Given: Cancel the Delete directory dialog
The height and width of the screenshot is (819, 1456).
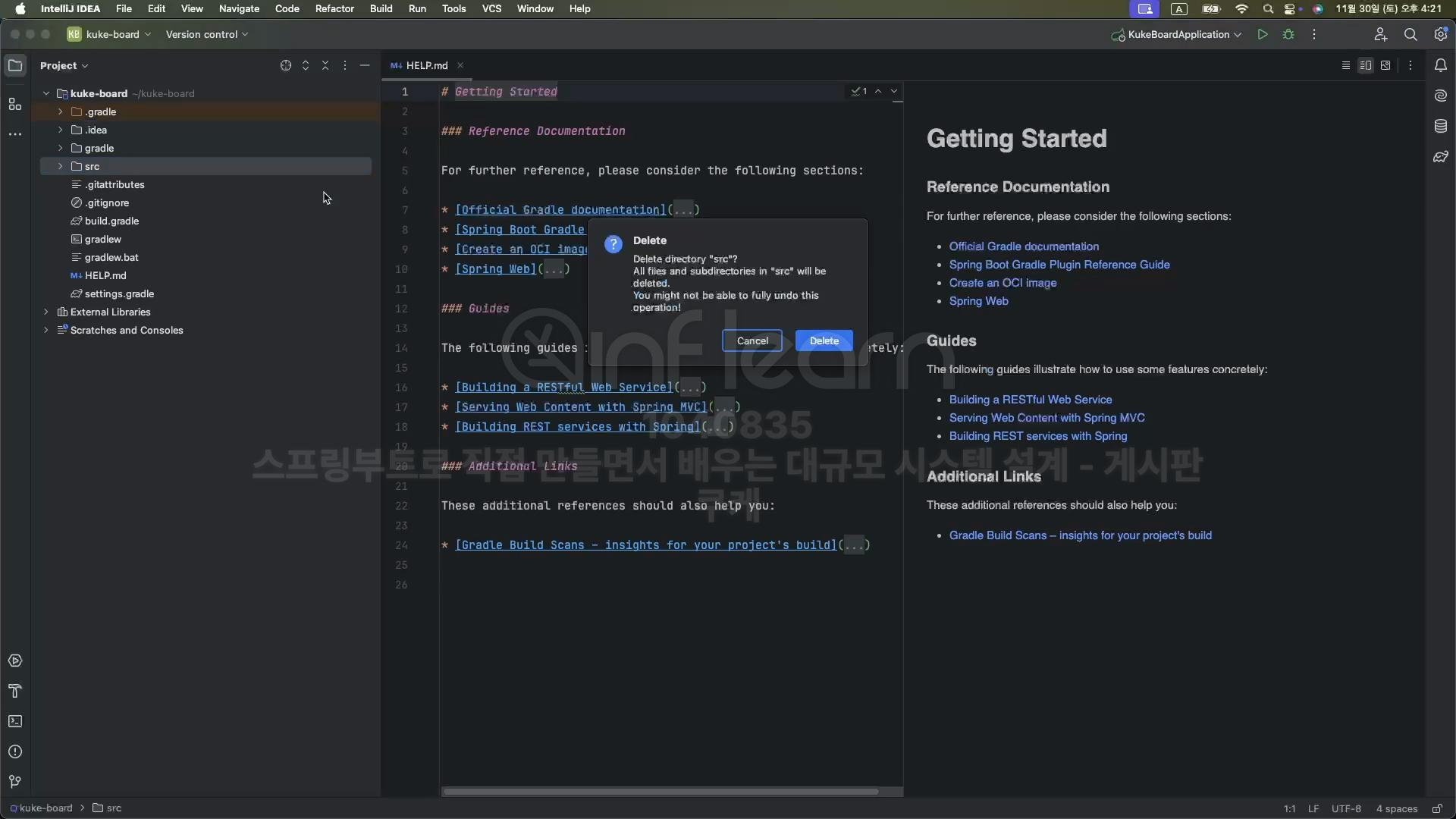Looking at the screenshot, I should click(x=752, y=340).
